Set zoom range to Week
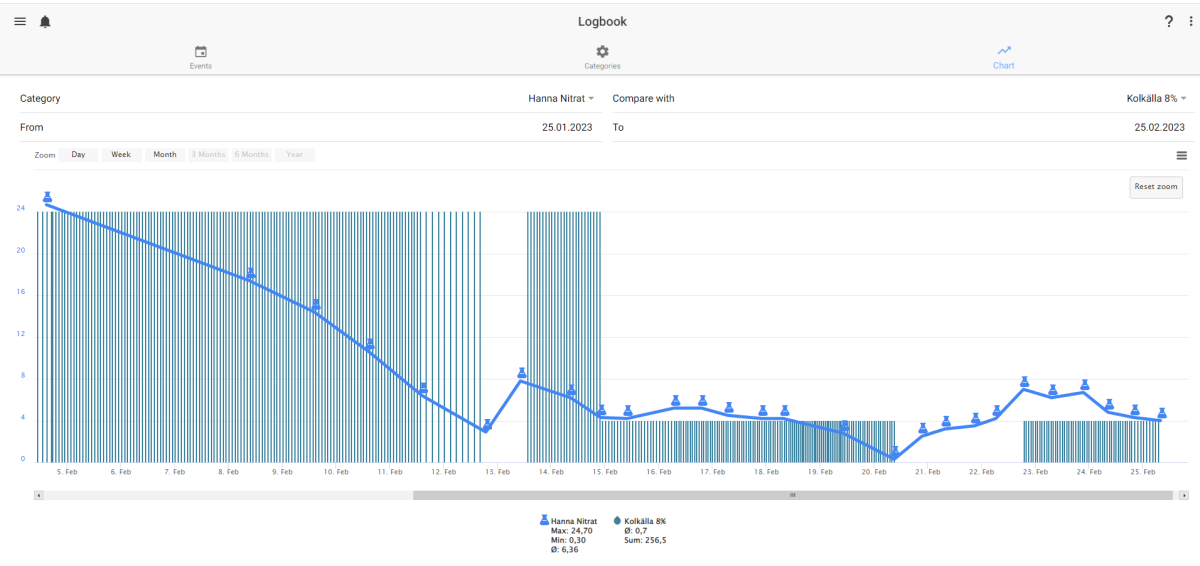 121,155
